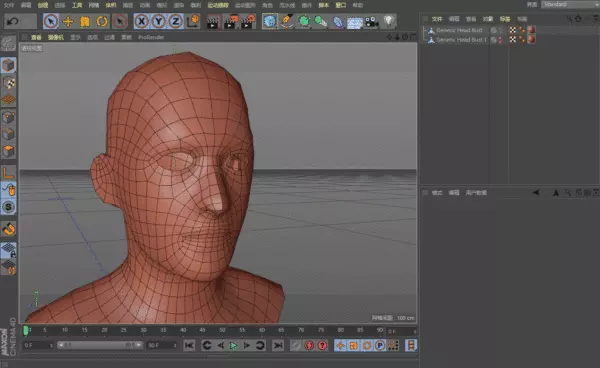The image size is (600, 368).
Task: Select the Live Selection tool
Action: [x=51, y=21]
